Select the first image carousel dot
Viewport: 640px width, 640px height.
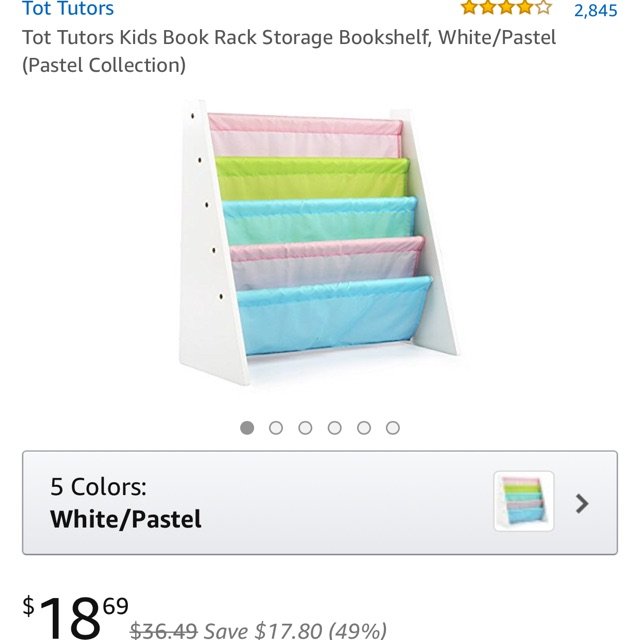click(x=247, y=428)
